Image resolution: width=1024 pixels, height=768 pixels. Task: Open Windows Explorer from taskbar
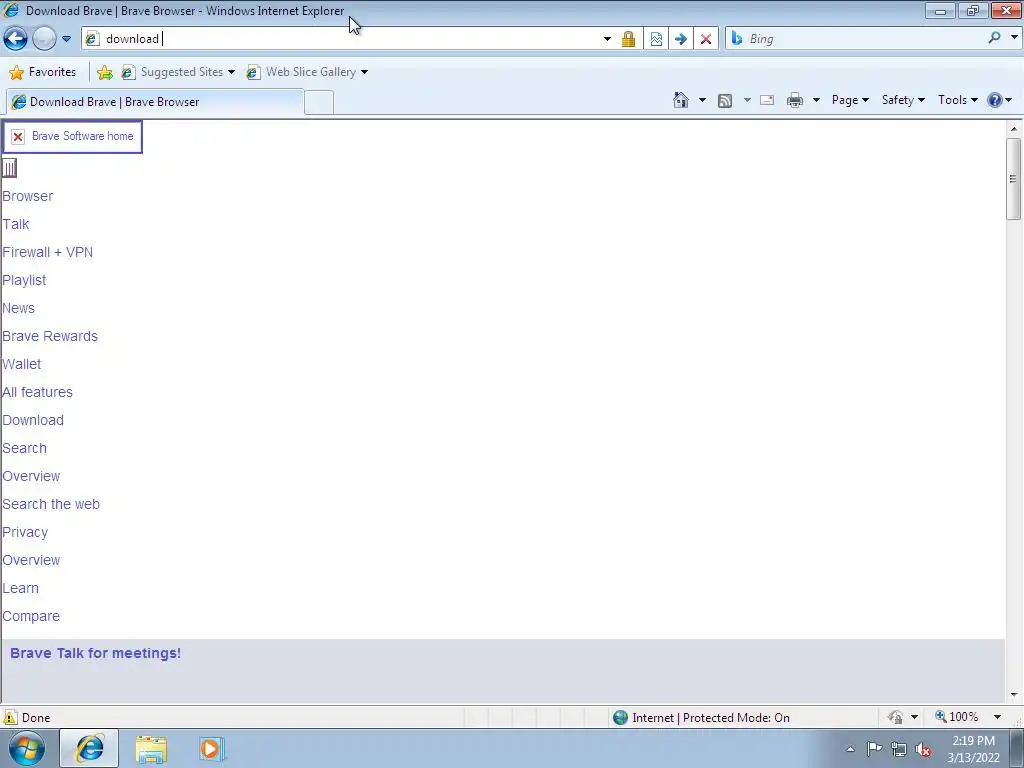tap(151, 749)
